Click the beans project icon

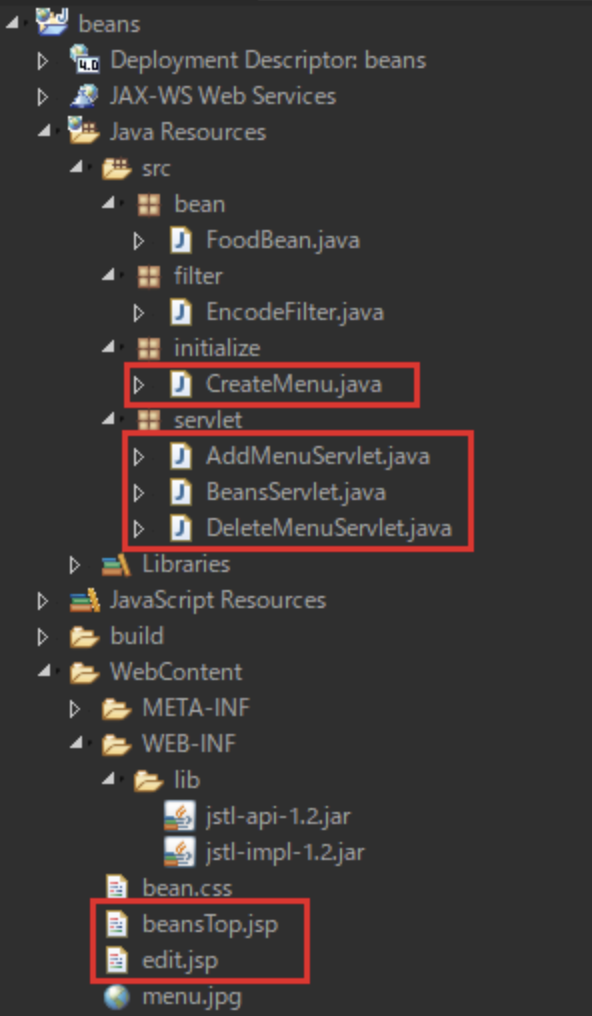(x=52, y=21)
